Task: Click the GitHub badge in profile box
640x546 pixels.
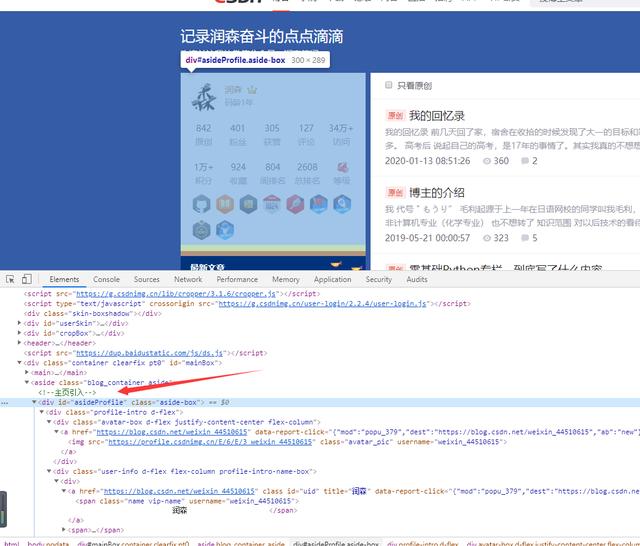Action: click(201, 204)
